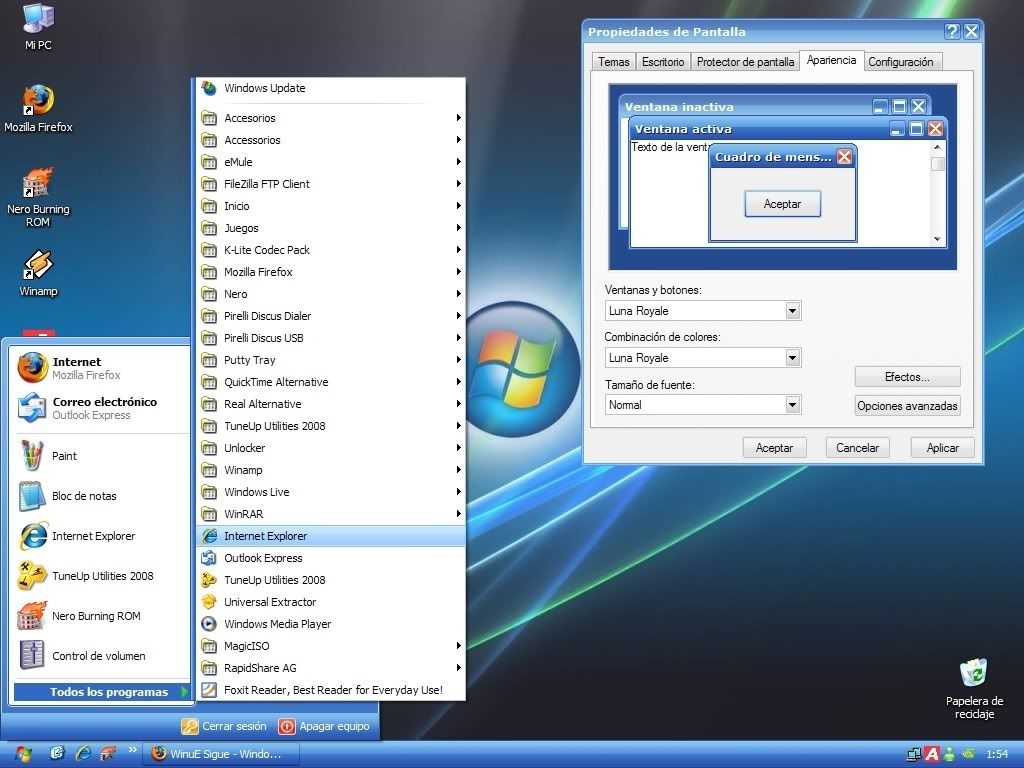The image size is (1024, 768).
Task: Click the Opciones avanzadas button
Action: (907, 405)
